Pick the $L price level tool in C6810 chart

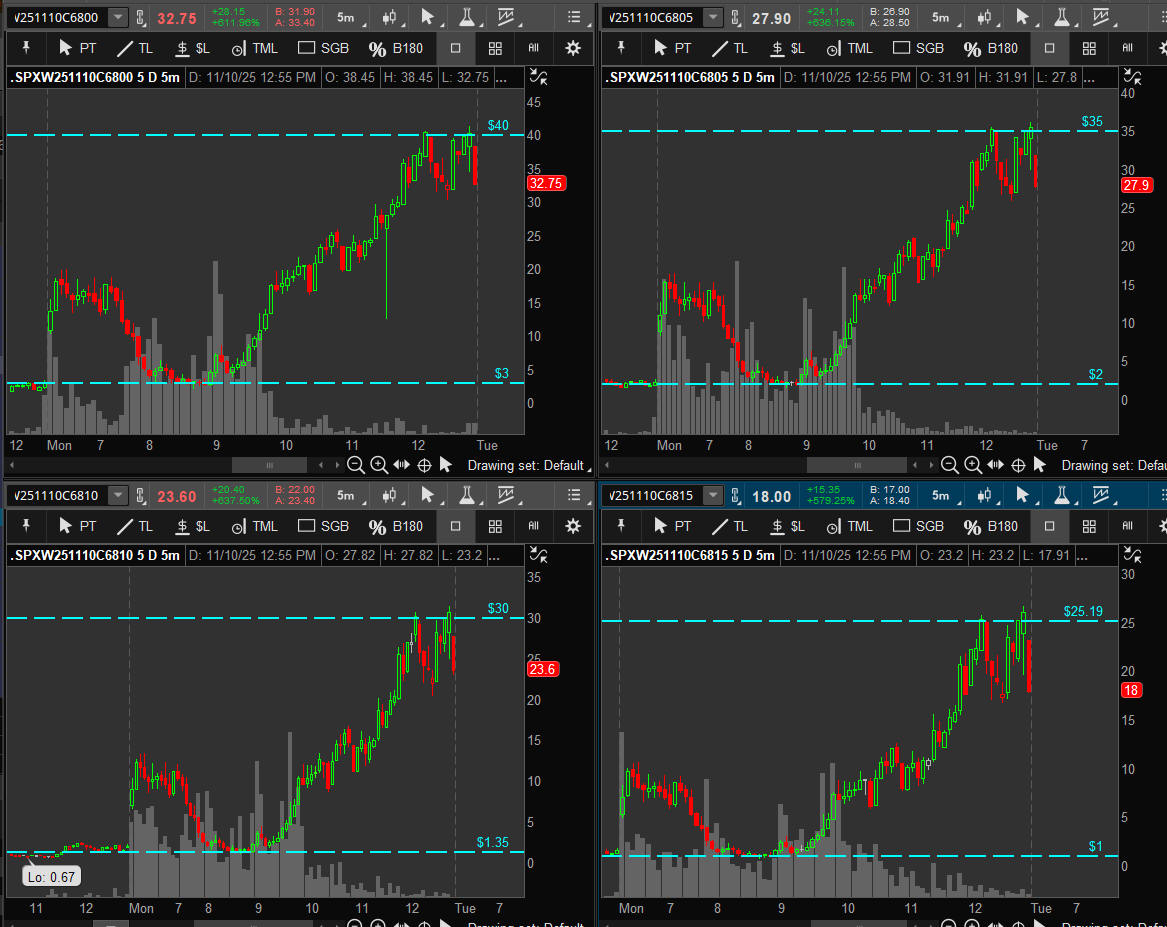click(192, 526)
